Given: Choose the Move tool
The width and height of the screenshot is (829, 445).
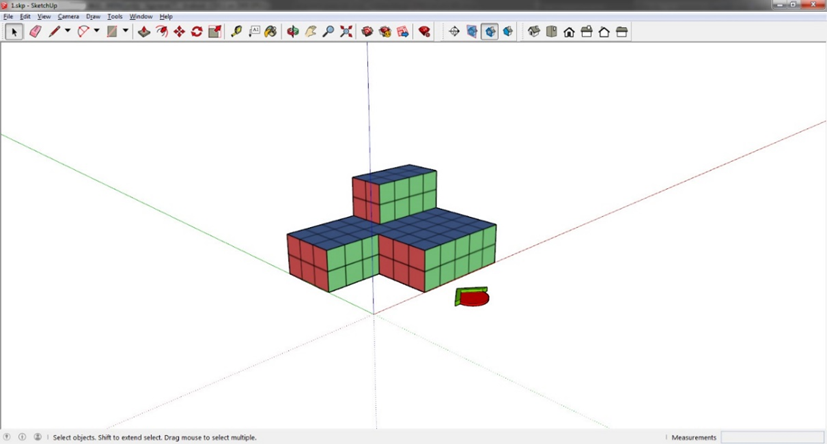Looking at the screenshot, I should (179, 32).
